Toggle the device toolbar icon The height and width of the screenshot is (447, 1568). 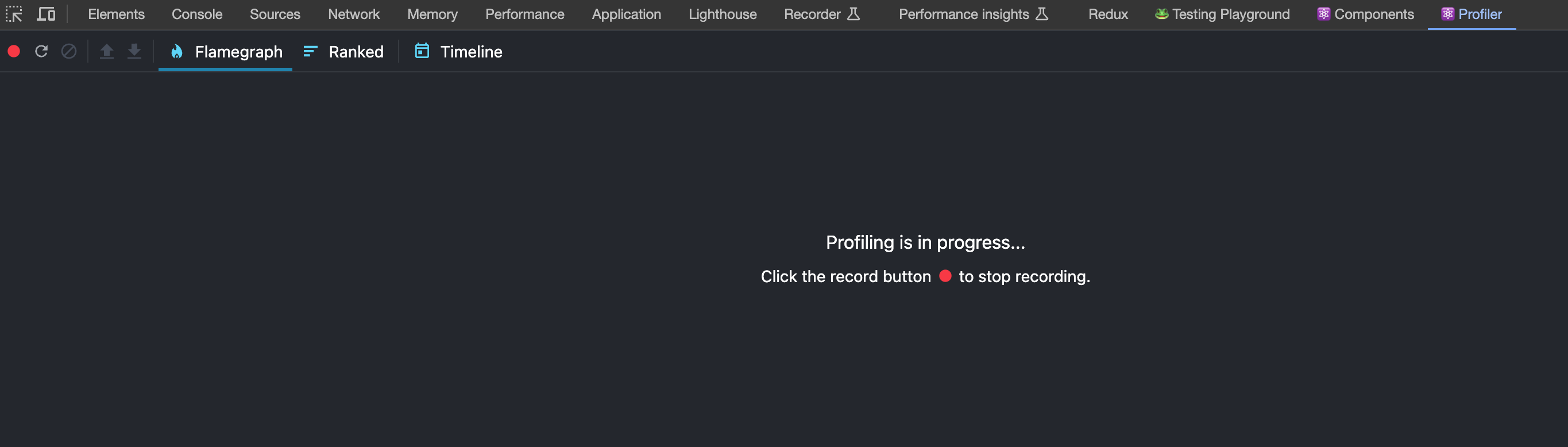pos(47,14)
